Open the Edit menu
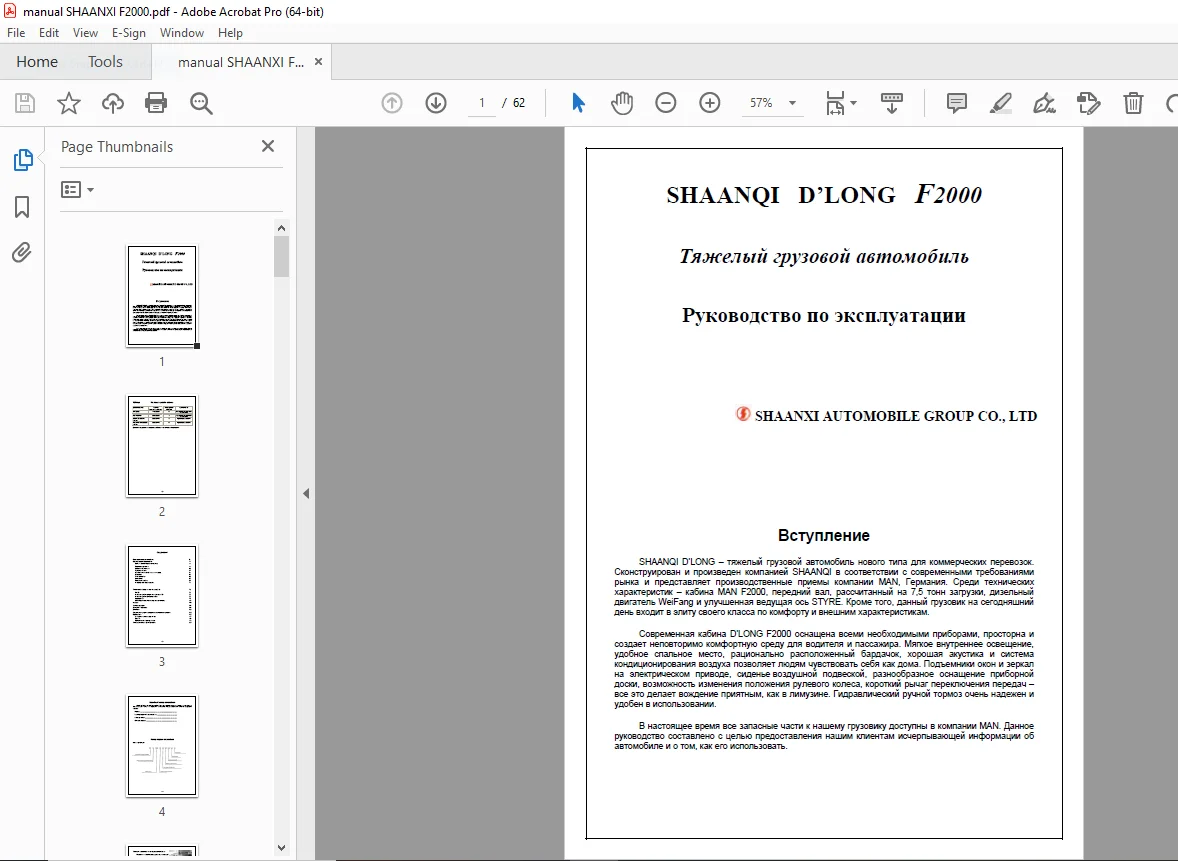The image size is (1178, 861). pos(49,33)
